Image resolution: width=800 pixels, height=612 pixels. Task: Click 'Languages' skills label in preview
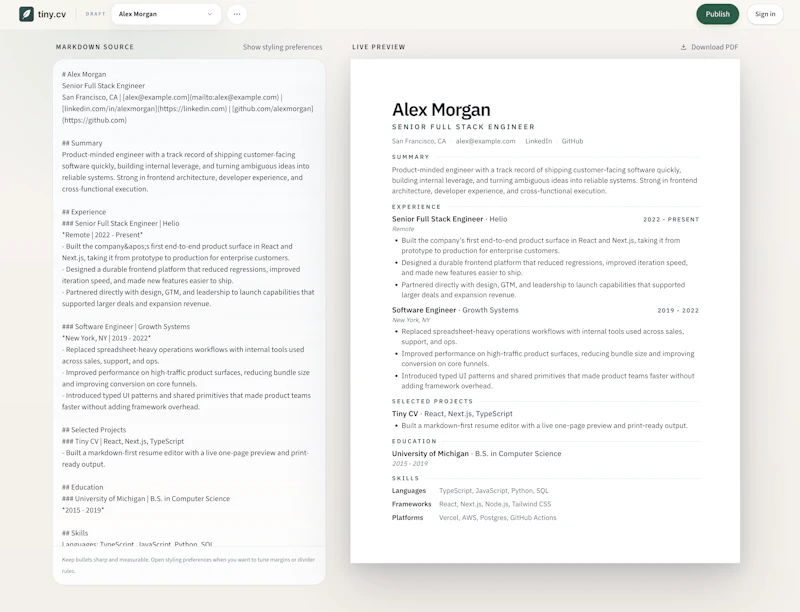(409, 491)
